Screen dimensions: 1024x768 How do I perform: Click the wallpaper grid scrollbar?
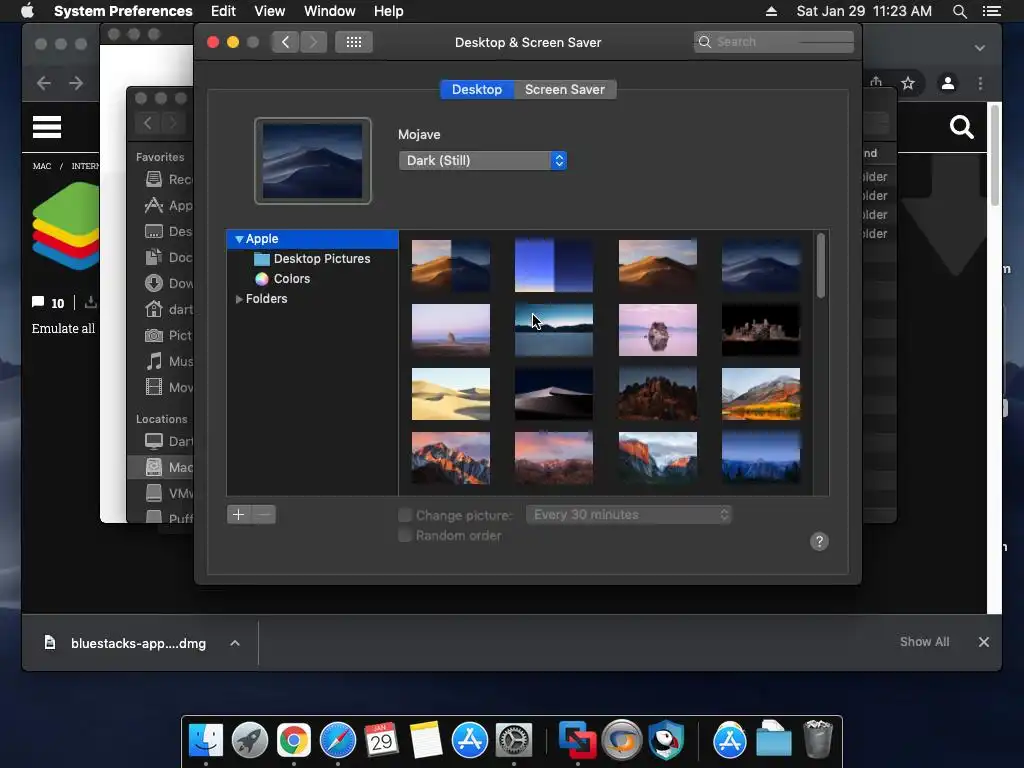pyautogui.click(x=821, y=266)
